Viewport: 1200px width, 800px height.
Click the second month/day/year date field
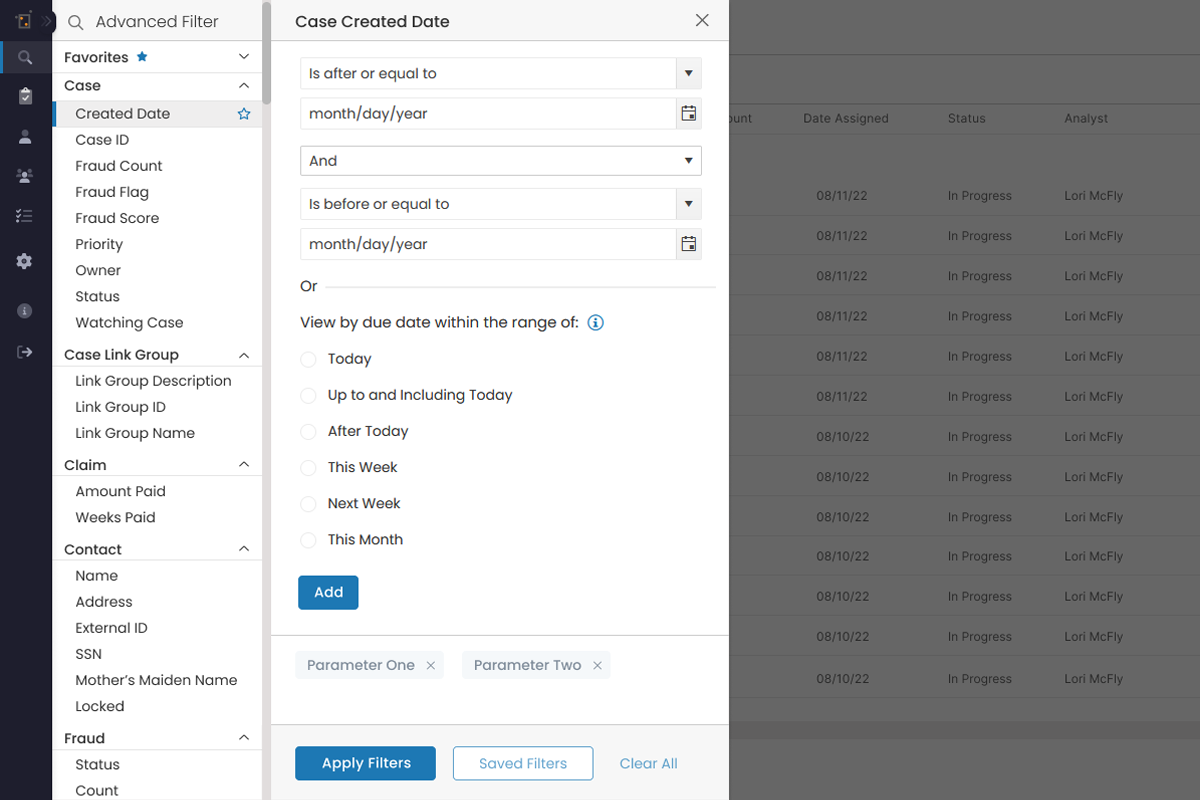point(488,244)
